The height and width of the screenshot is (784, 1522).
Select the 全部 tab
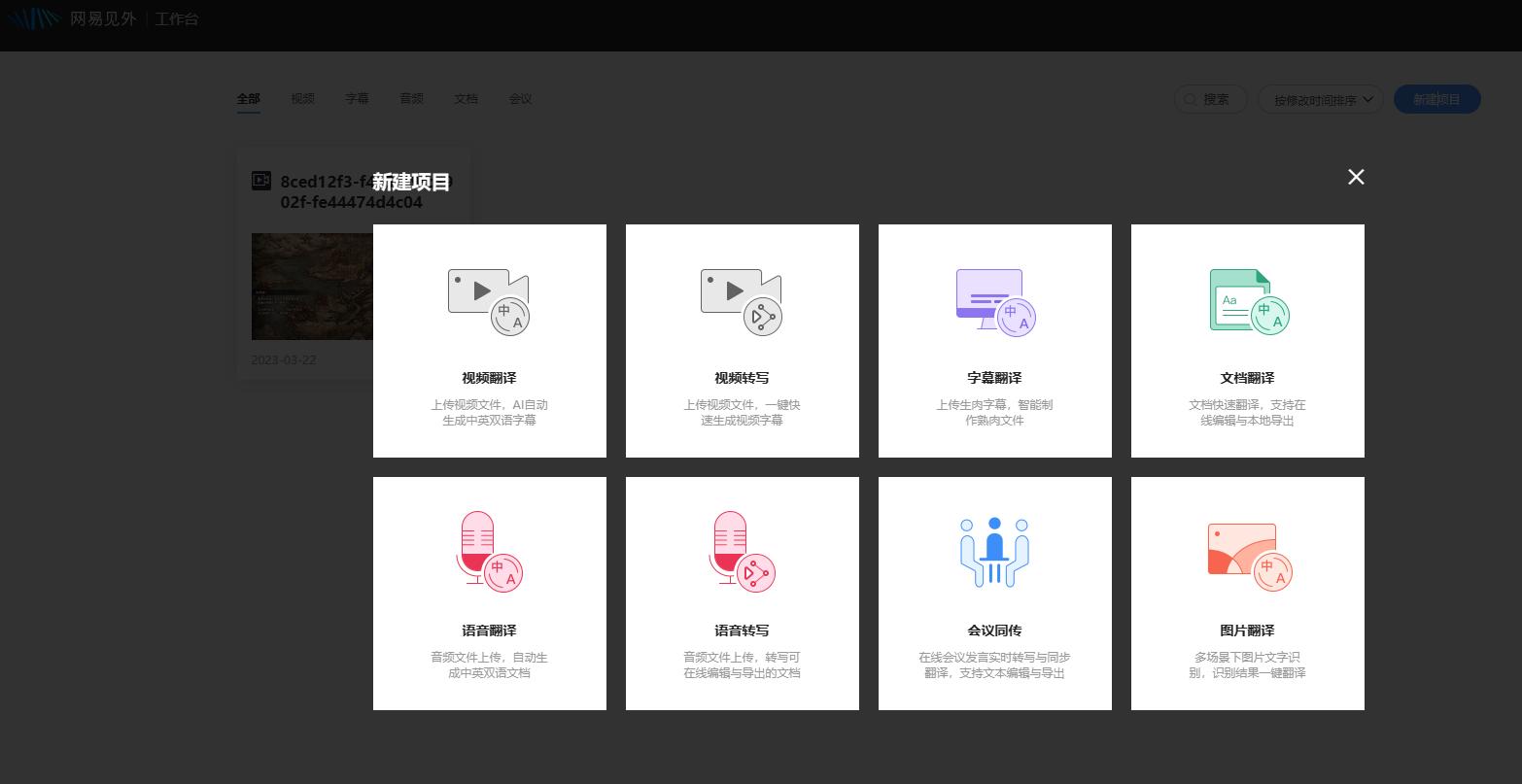249,98
